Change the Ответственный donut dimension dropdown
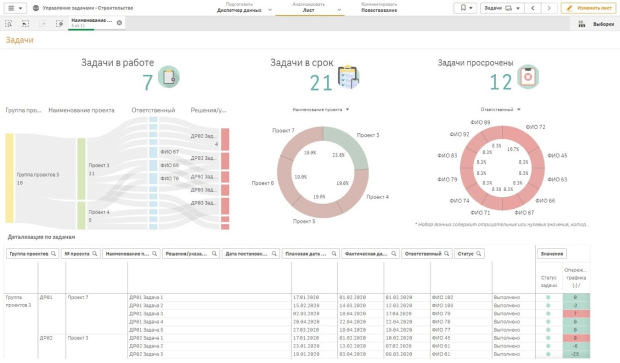Image resolution: width=620 pixels, height=363 pixels. pos(500,110)
